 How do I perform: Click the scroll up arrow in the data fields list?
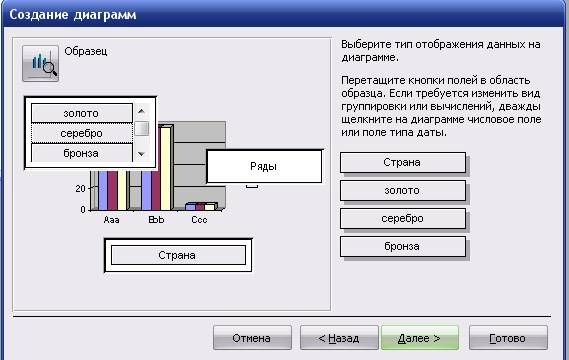pos(142,111)
